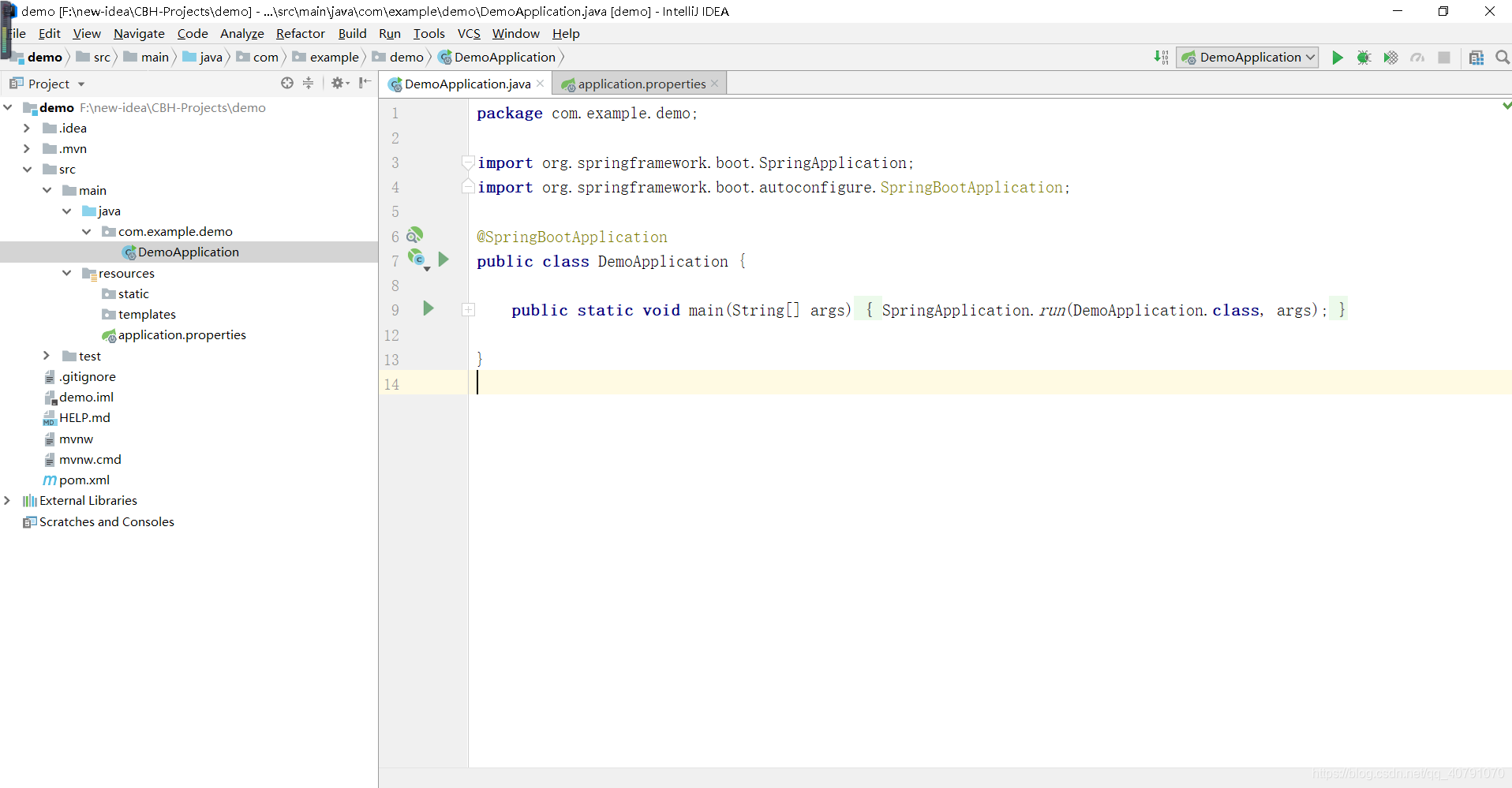
Task: Collapse com.example.demo package
Action: coord(86,231)
